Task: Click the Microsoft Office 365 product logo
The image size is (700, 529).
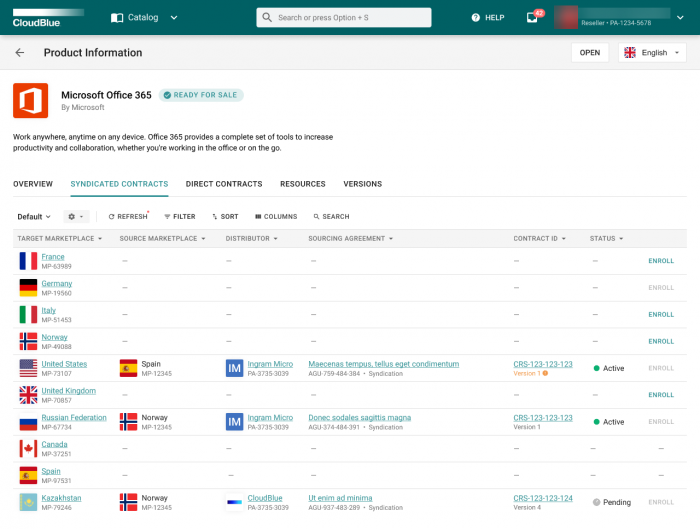Action: [31, 101]
